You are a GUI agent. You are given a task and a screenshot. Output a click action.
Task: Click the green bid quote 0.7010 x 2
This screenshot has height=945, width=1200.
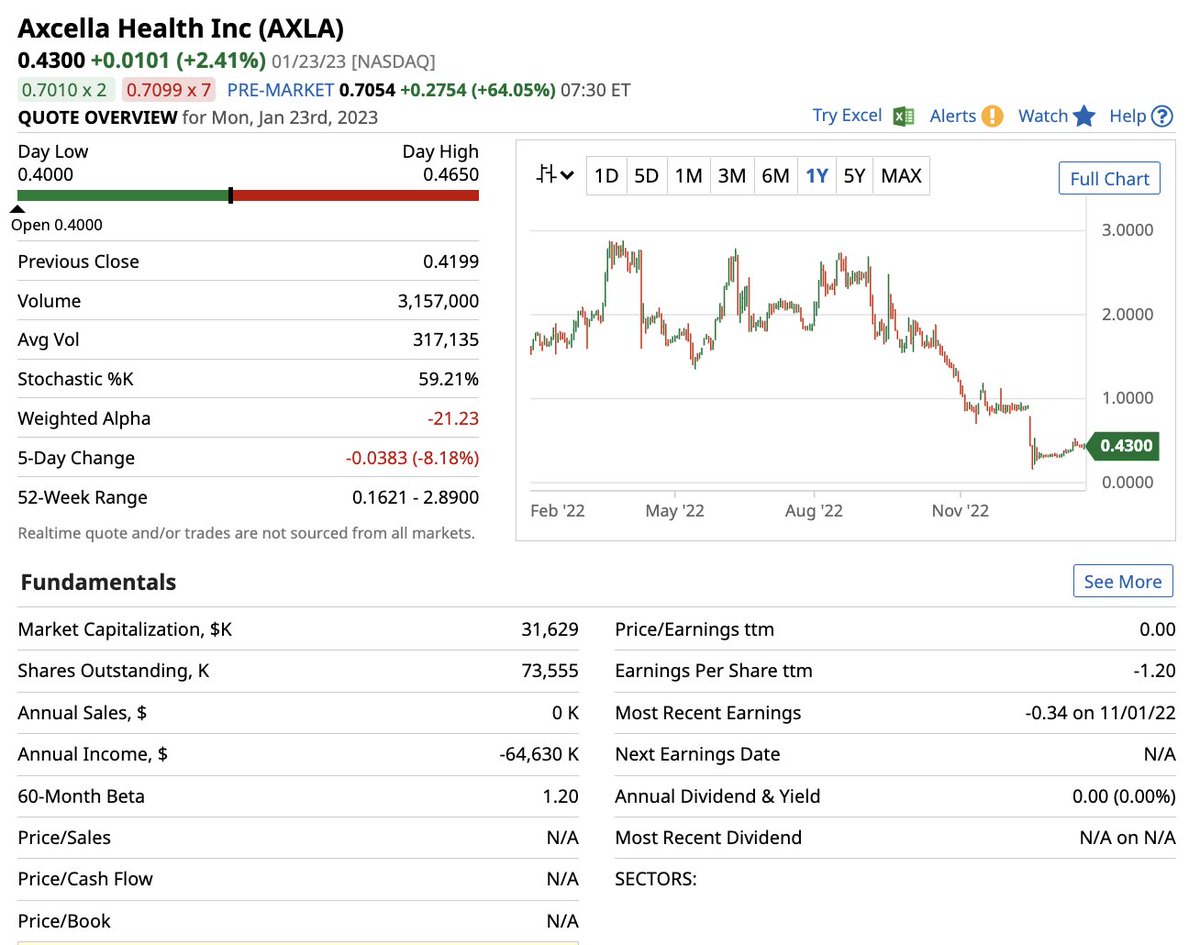tap(65, 90)
